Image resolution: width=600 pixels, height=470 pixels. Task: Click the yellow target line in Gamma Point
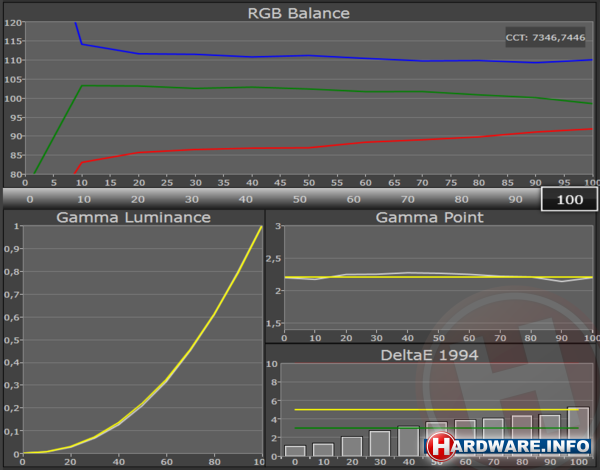click(x=439, y=277)
